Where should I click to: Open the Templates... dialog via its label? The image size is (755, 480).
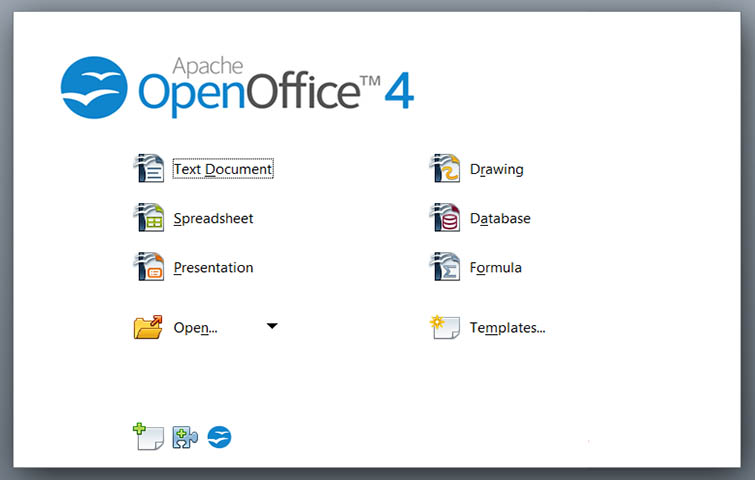click(508, 328)
